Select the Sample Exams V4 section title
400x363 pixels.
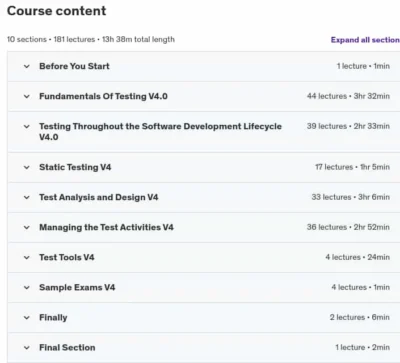click(x=77, y=287)
